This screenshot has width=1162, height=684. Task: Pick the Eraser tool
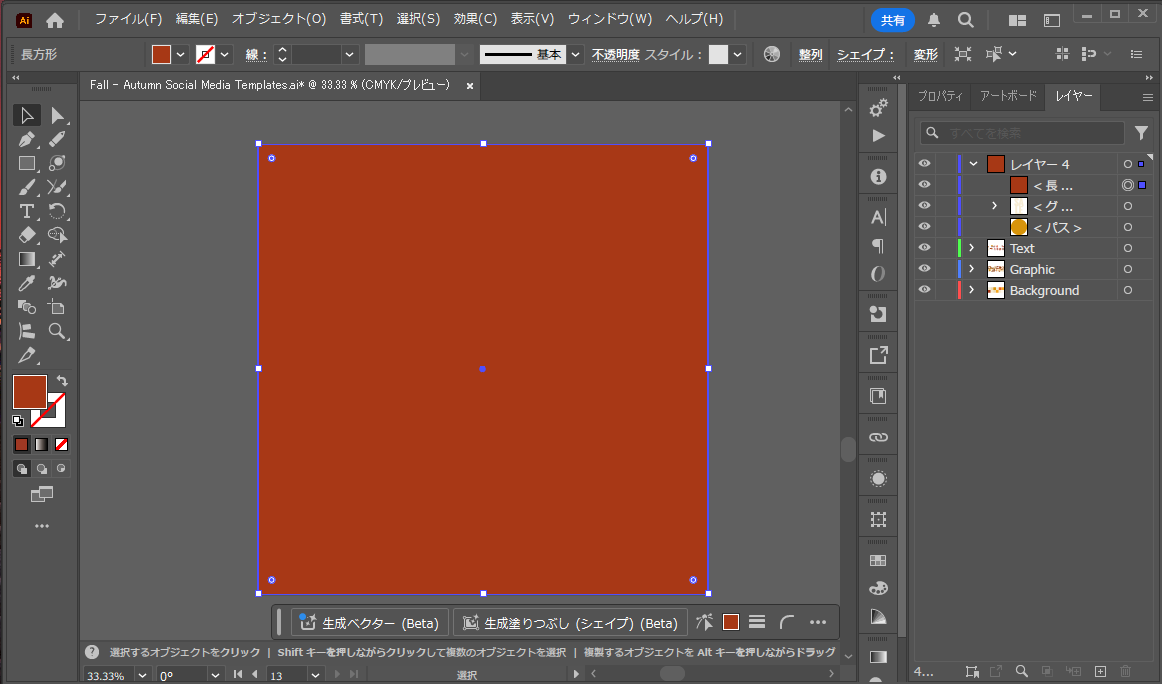27,235
